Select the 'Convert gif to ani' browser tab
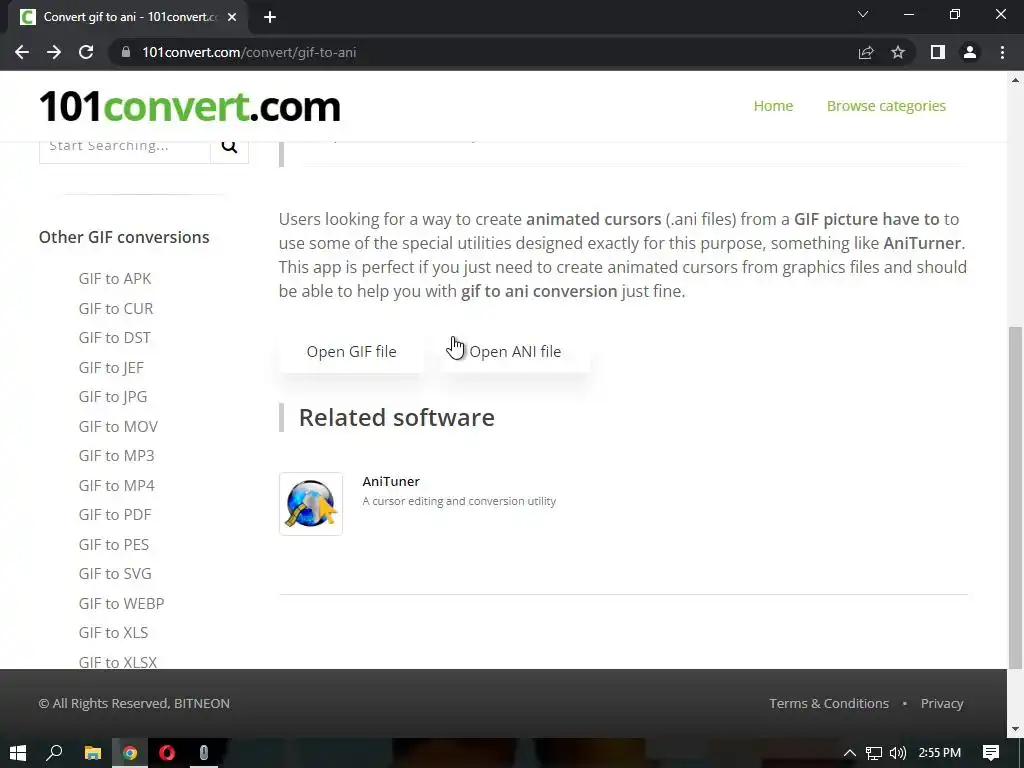Image resolution: width=1024 pixels, height=768 pixels. (x=128, y=17)
